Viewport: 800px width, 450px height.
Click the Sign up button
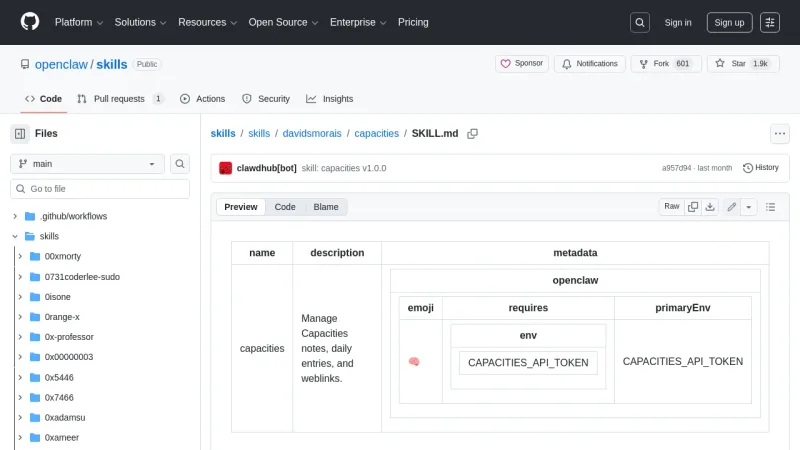pos(729,22)
